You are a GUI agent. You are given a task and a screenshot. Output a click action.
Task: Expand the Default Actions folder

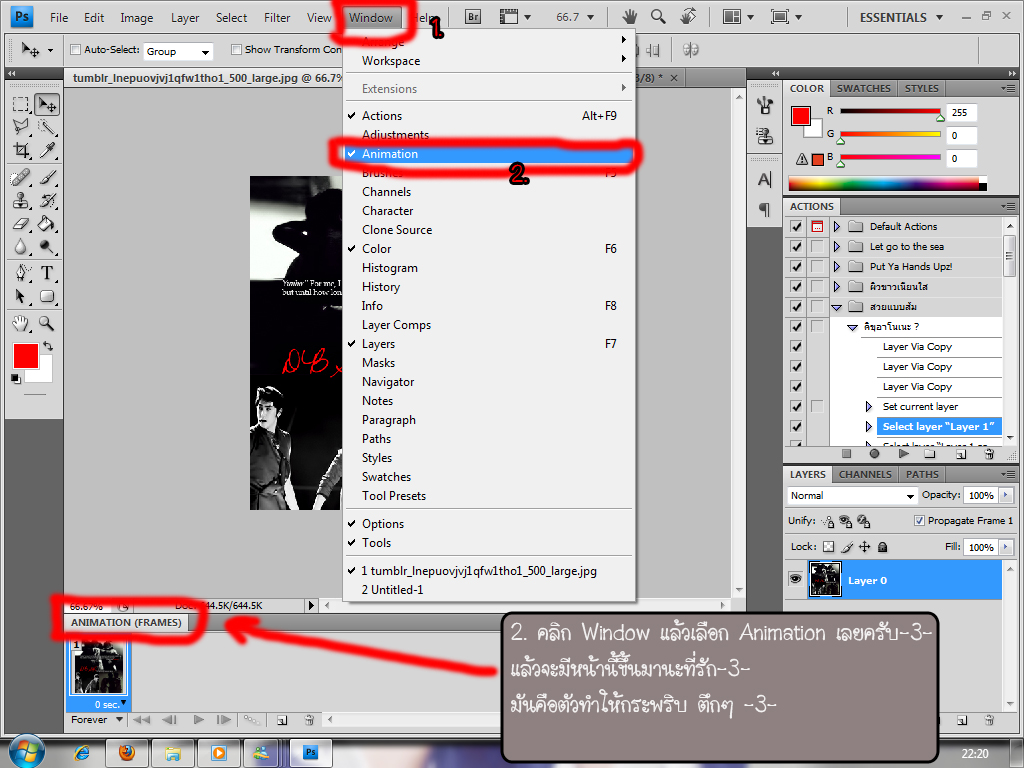point(837,227)
